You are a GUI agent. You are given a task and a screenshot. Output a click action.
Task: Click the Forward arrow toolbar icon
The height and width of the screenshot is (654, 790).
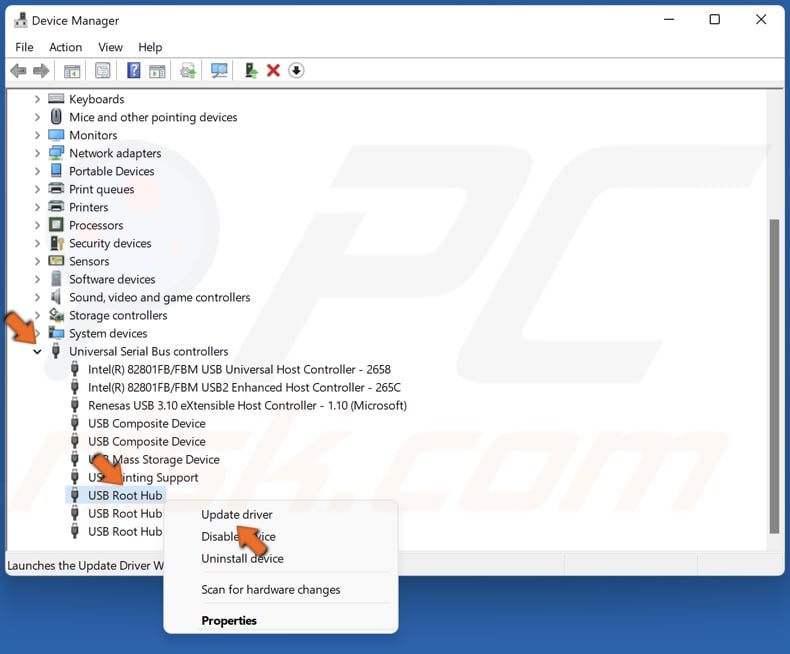pos(41,71)
